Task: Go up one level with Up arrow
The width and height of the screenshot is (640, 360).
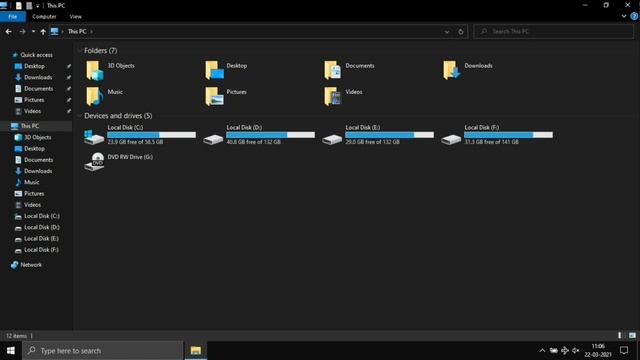Action: click(x=43, y=31)
